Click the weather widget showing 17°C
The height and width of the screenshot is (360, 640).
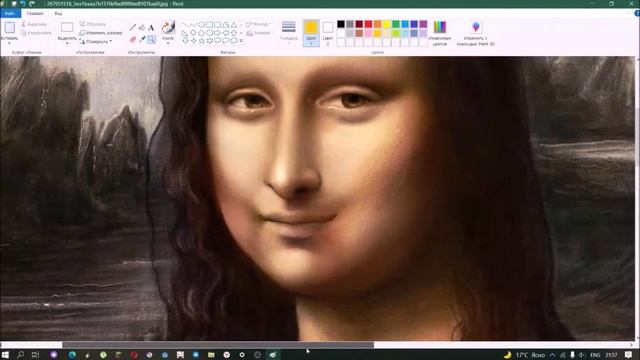524,355
